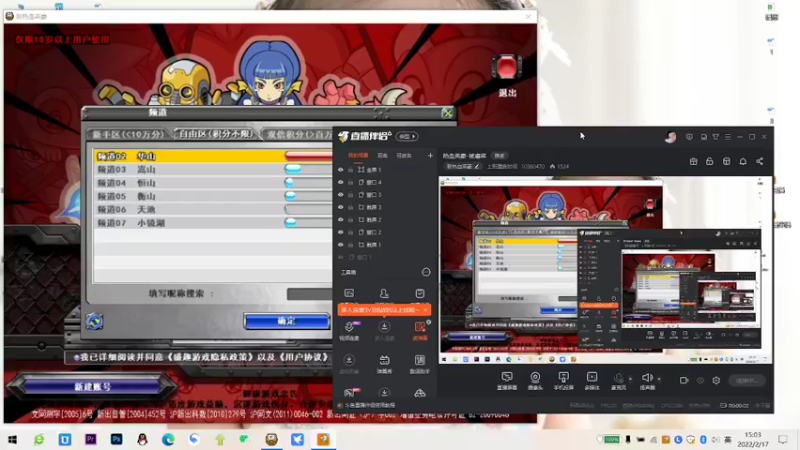
Task: Open the 盛趣游戏隐私政策 link
Action: [206, 357]
